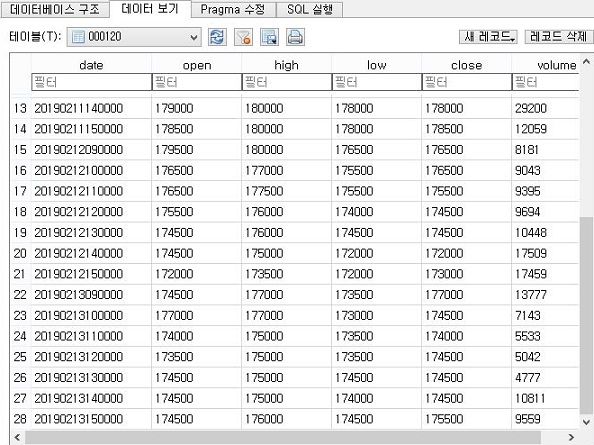
Task: Select volume cell 9043
Action: click(x=546, y=170)
